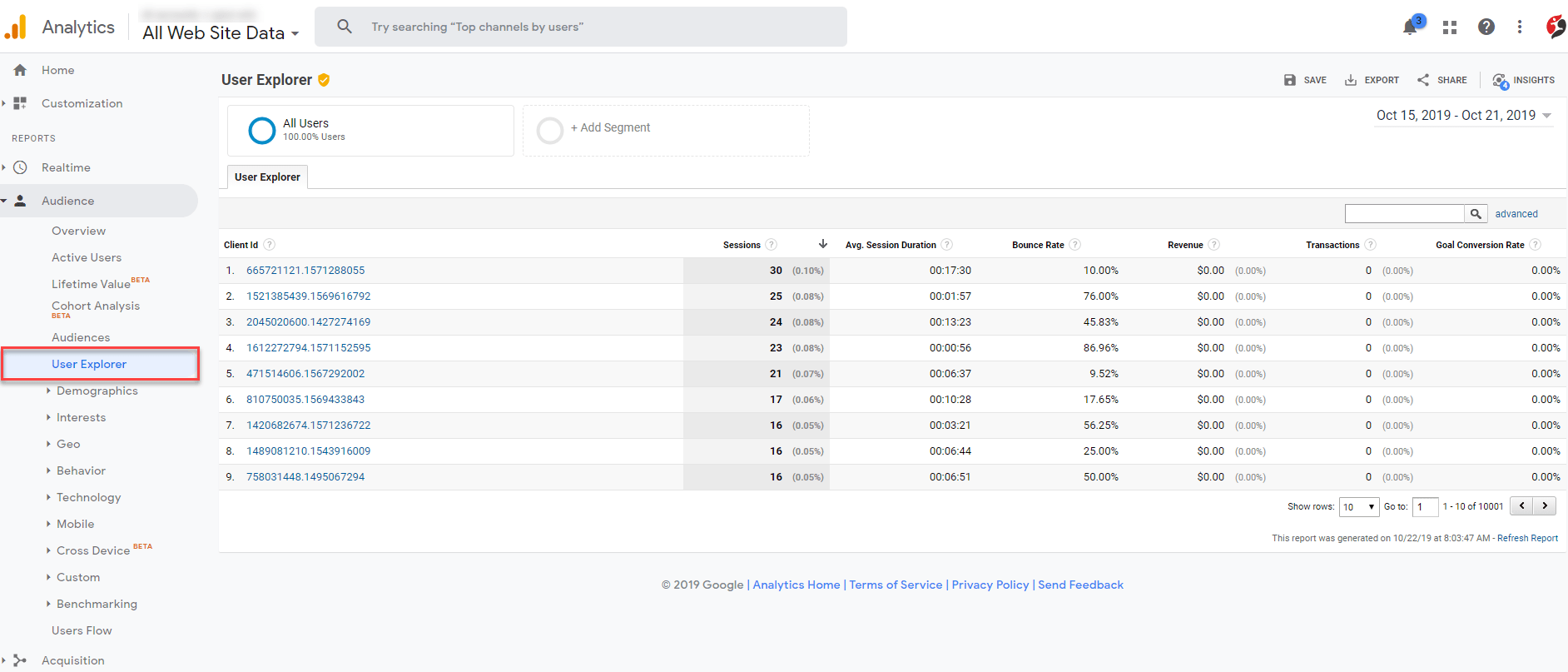Open the All Web Site Data view dropdown

pos(221,32)
